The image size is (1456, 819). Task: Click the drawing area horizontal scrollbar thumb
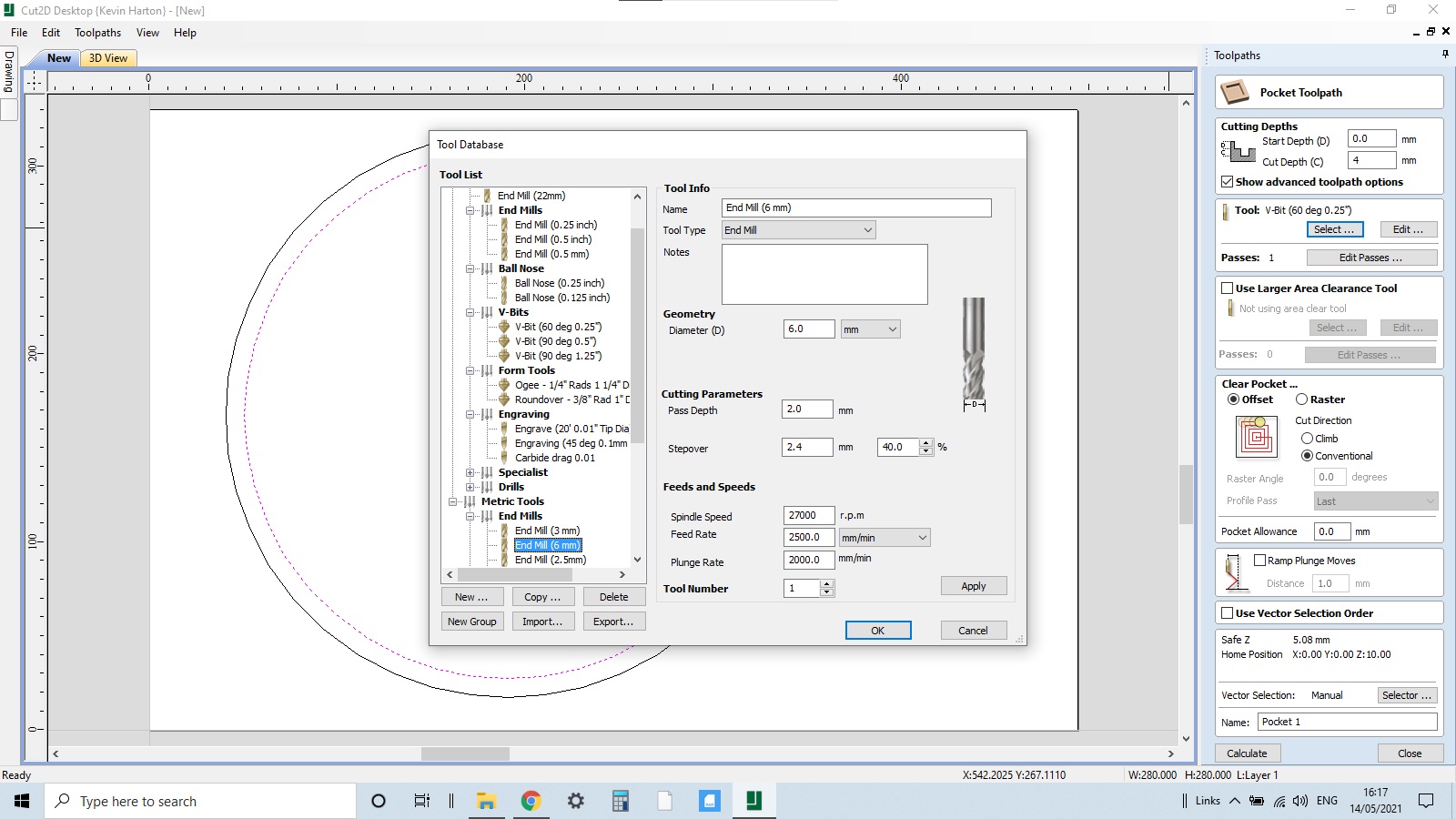pos(465,753)
